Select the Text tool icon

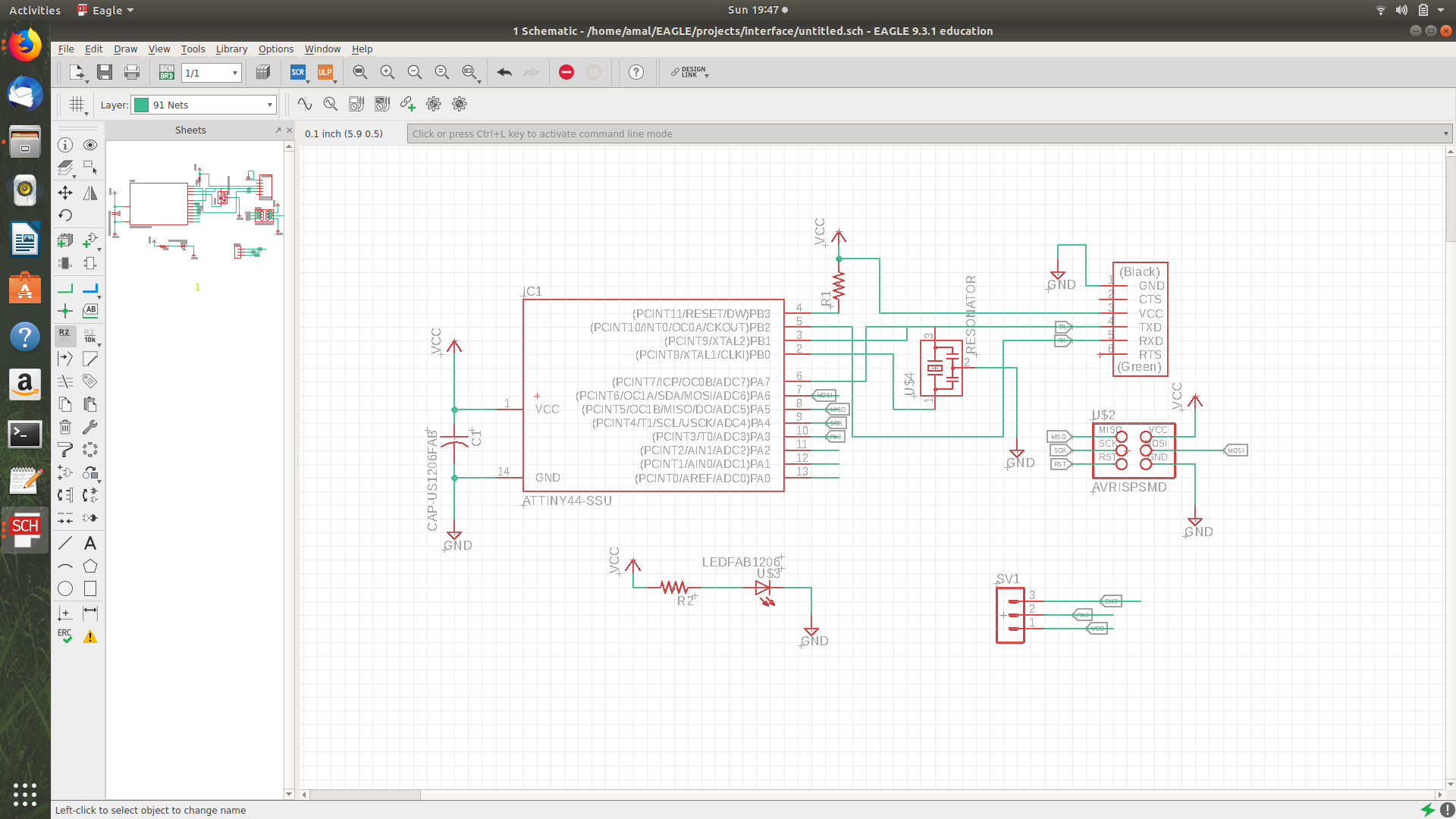[90, 543]
